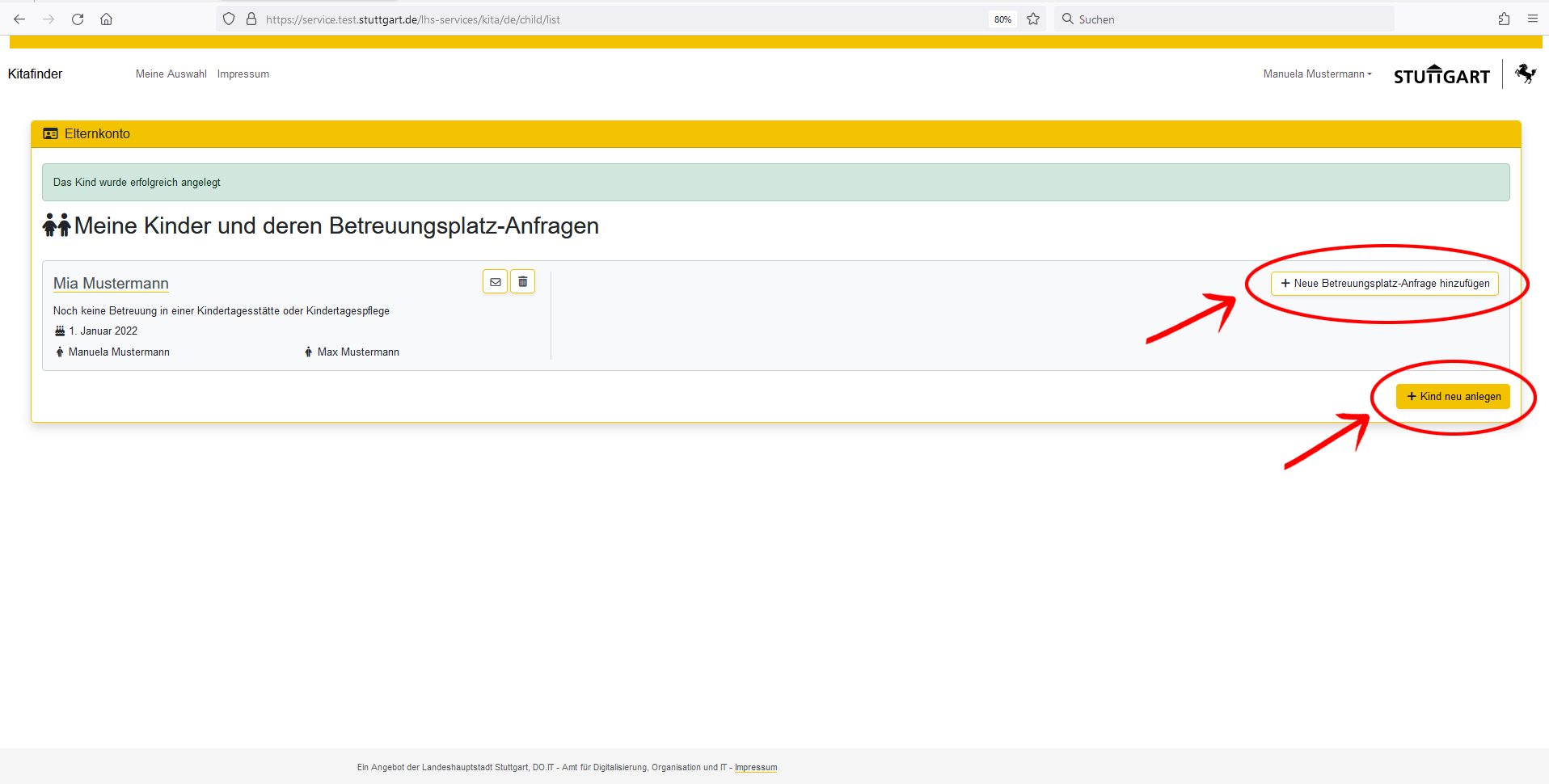
Task: Click the Stuttgart horse logo
Action: [x=1525, y=74]
